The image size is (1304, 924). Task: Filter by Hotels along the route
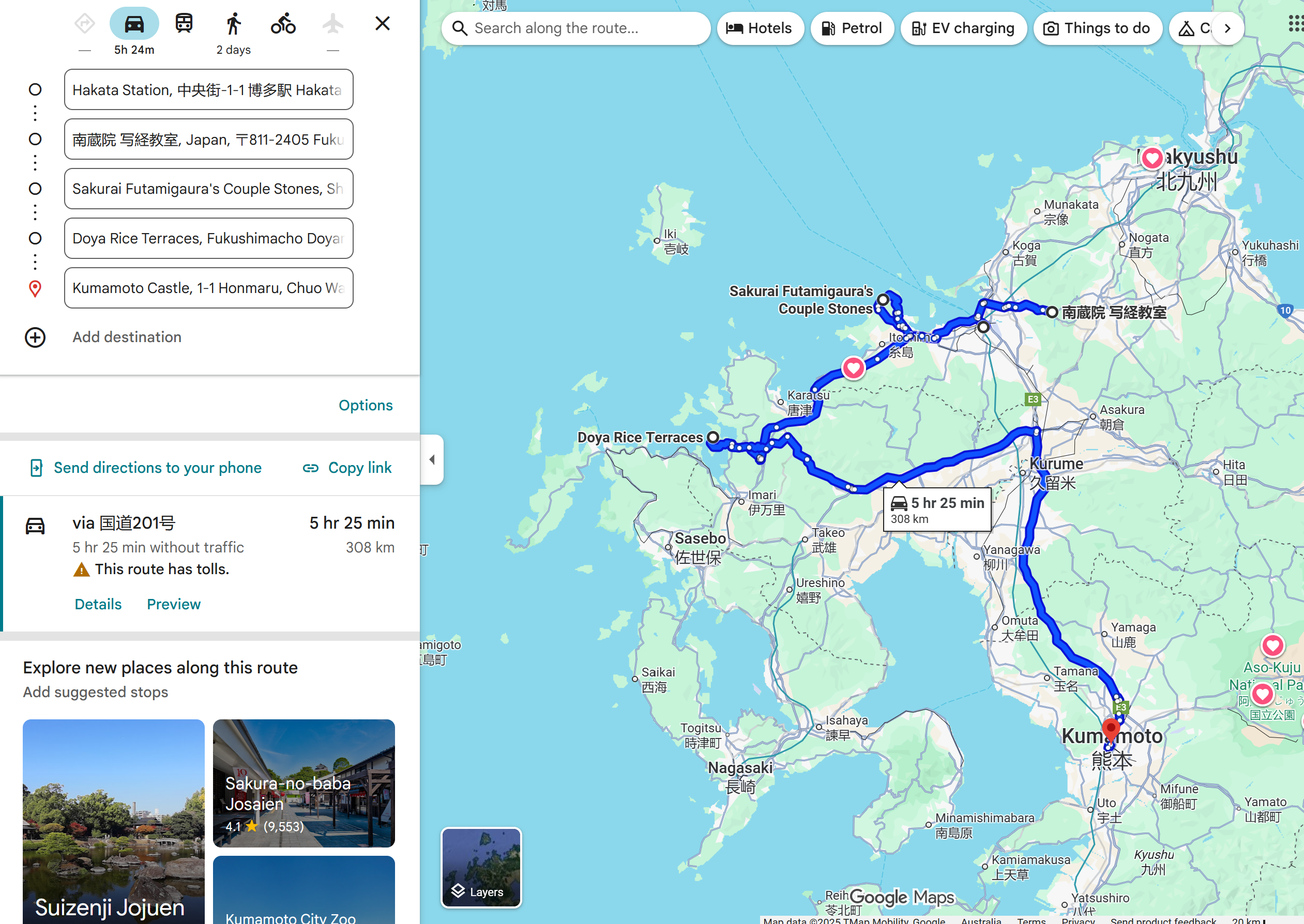point(760,28)
